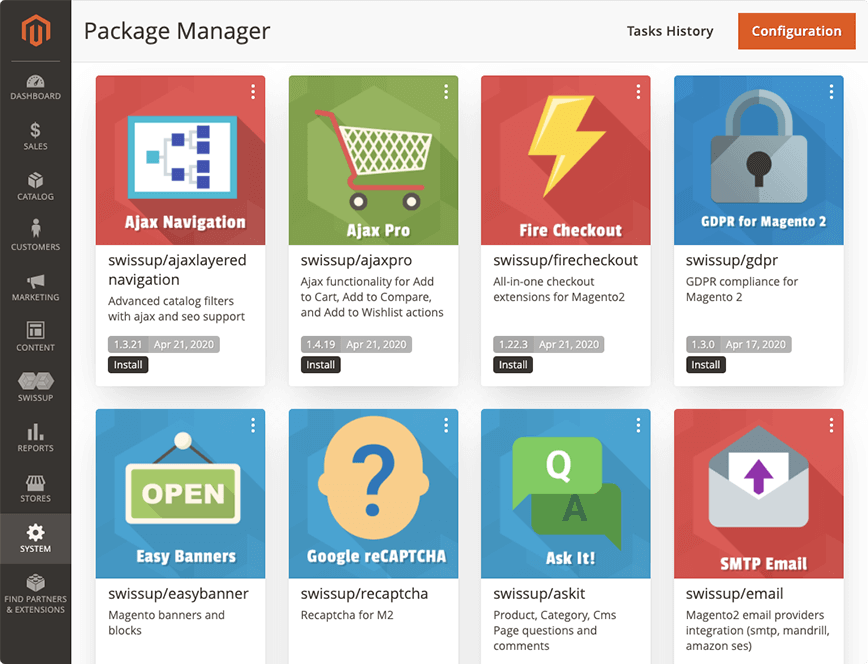This screenshot has height=664, width=868.
Task: Open the Stores storefront icon
Action: click(36, 482)
